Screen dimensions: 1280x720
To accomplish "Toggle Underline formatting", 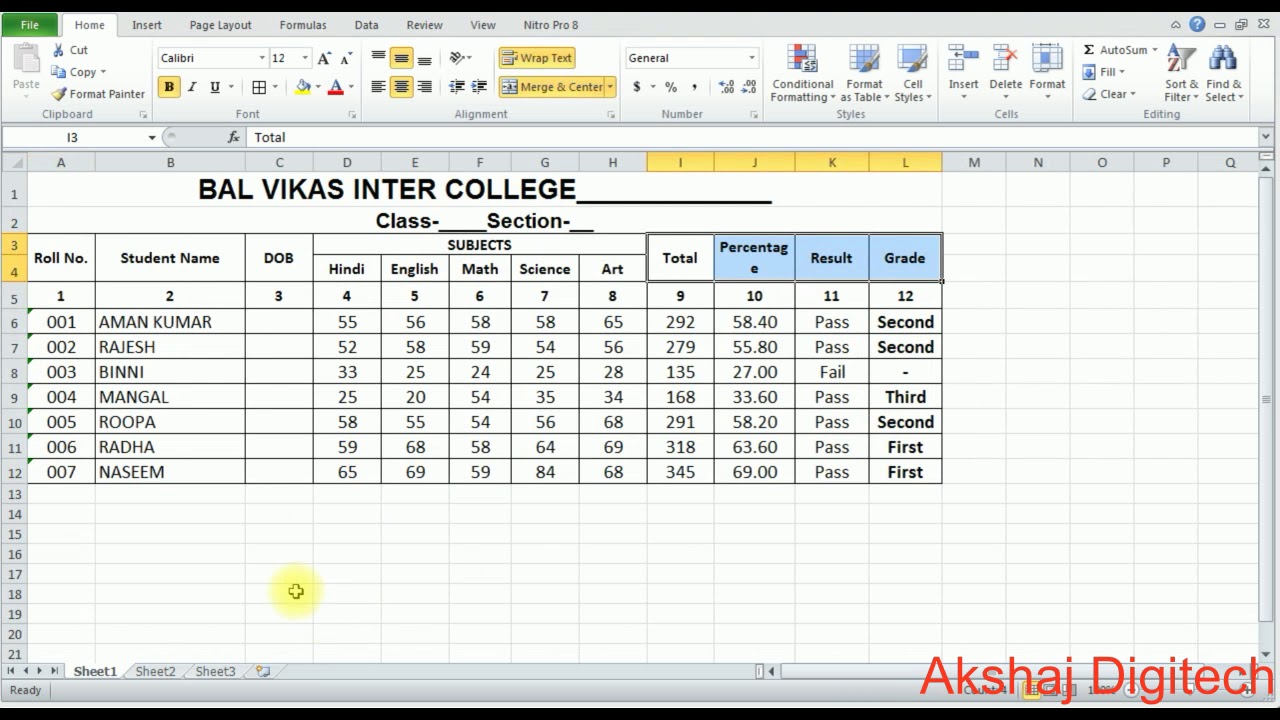I will point(214,87).
